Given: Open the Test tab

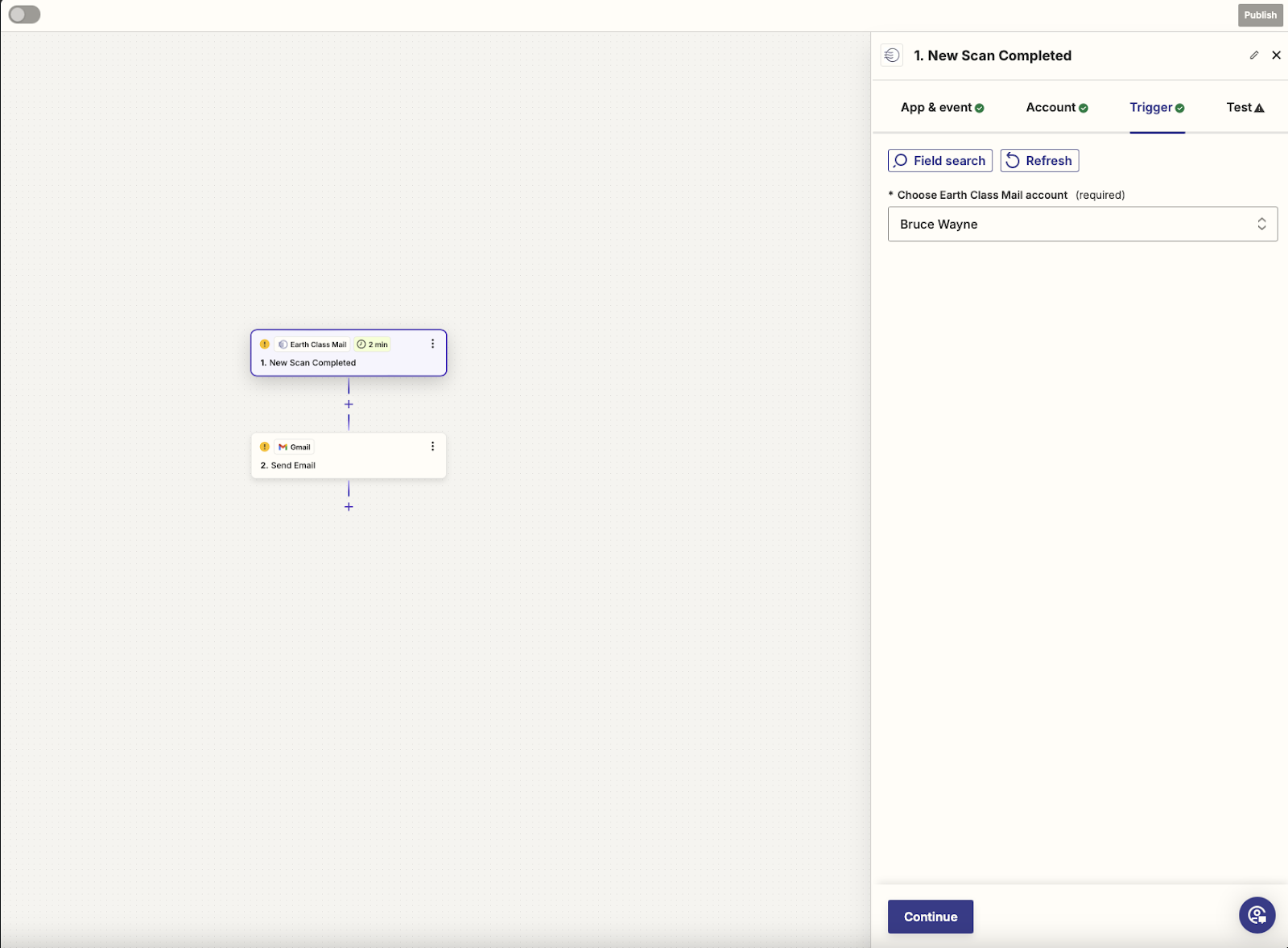Looking at the screenshot, I should coord(1245,108).
